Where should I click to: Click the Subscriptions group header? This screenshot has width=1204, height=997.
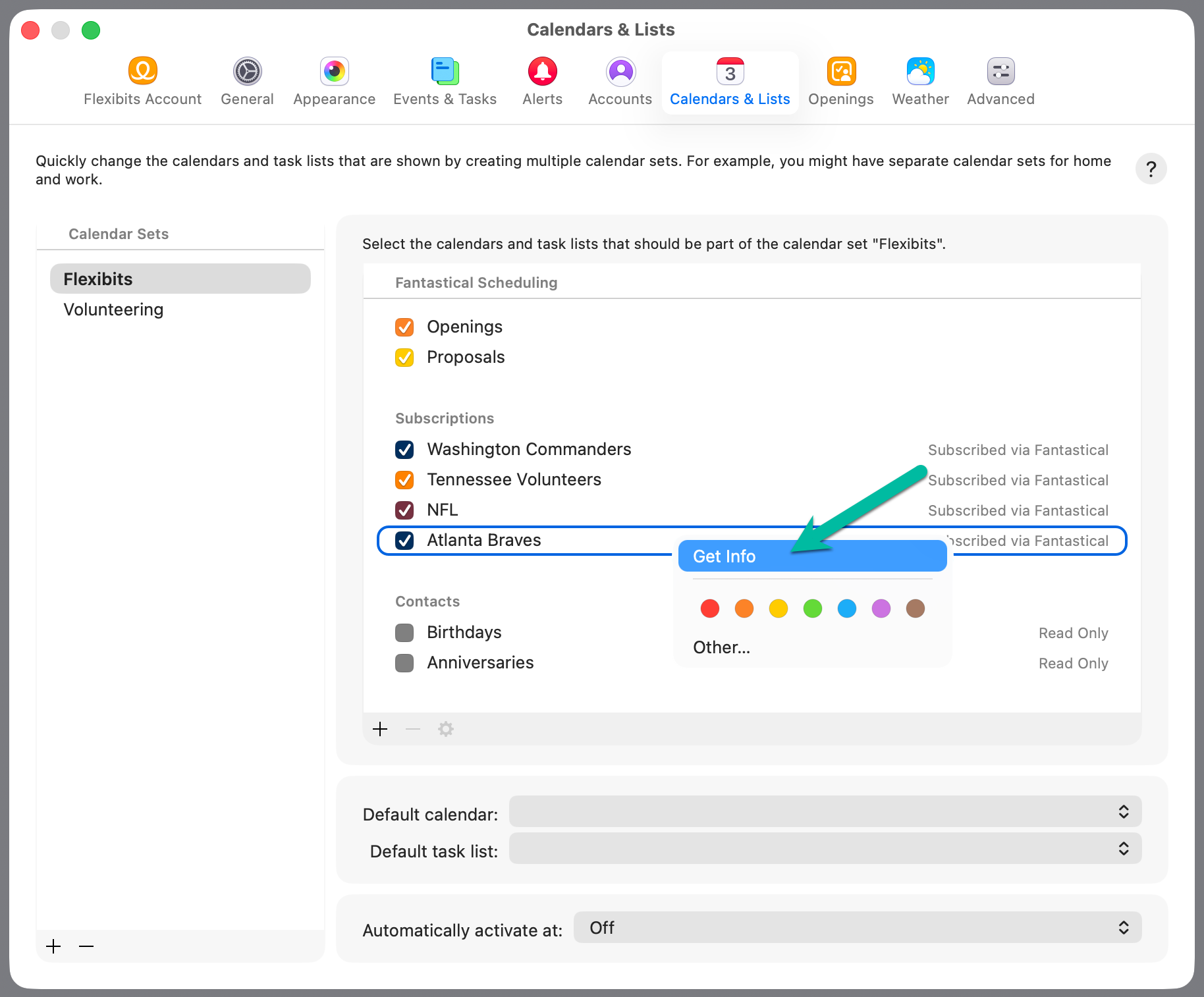click(x=445, y=418)
